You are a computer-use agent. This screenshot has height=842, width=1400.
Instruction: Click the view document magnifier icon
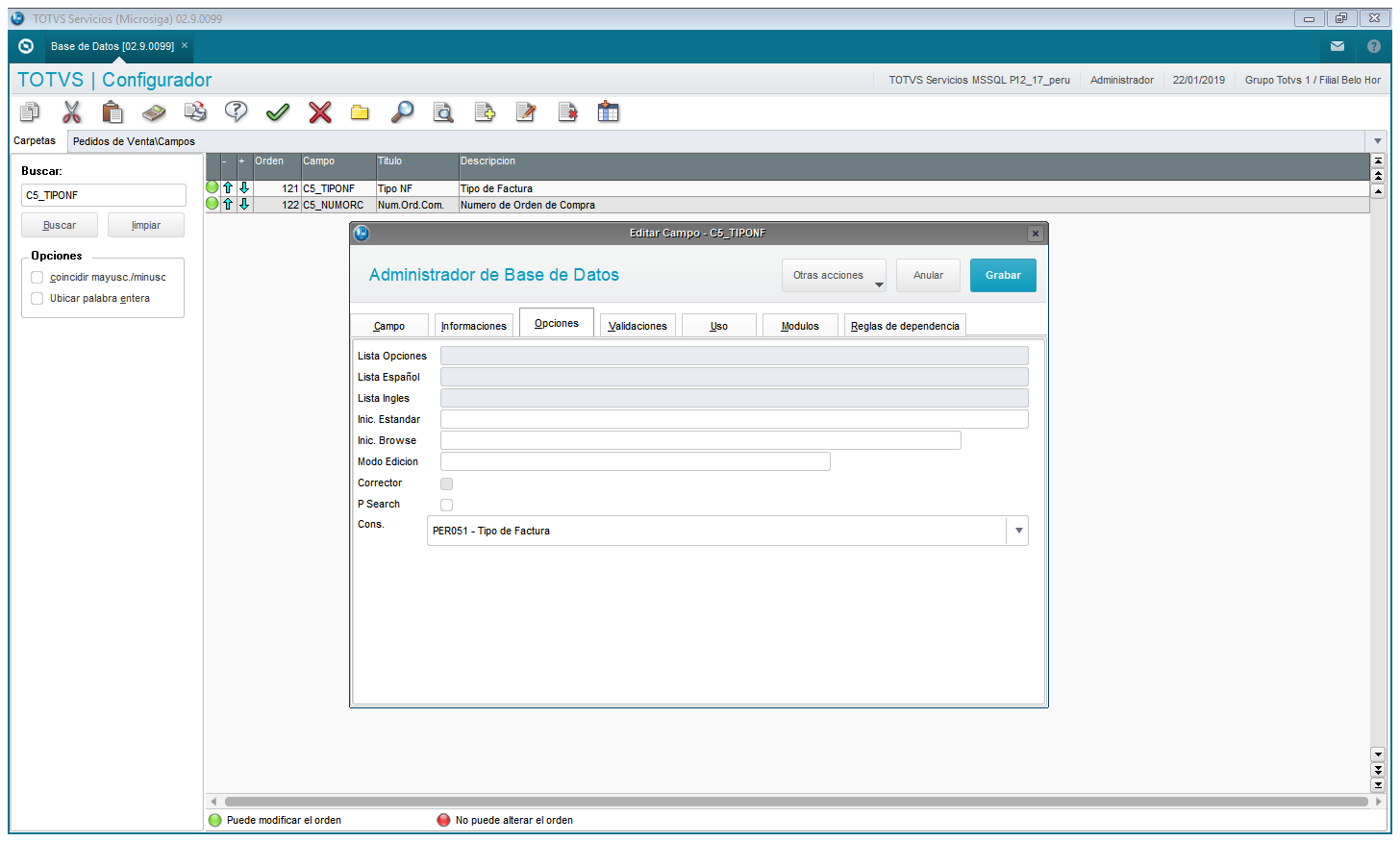point(443,112)
